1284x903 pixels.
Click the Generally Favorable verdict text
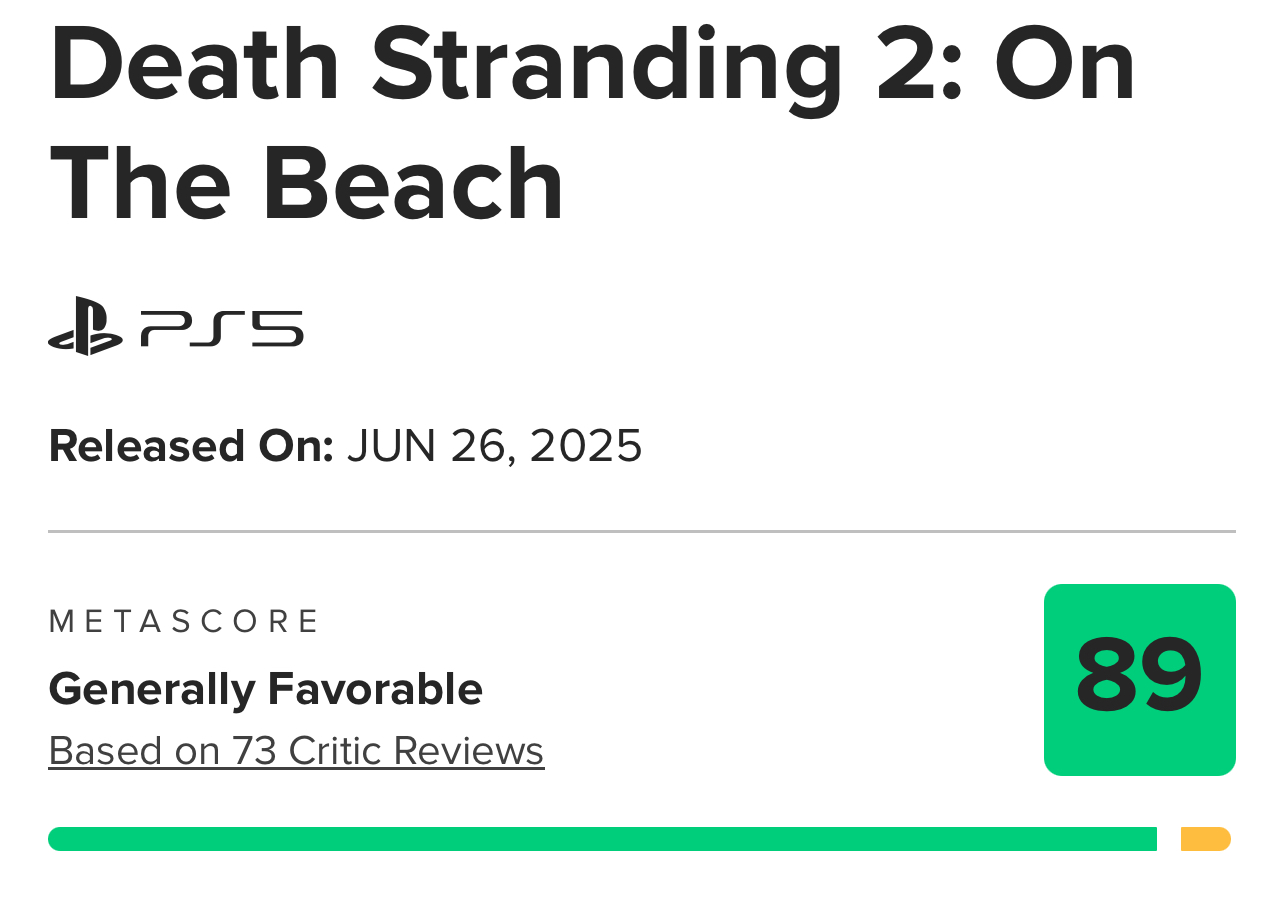266,689
